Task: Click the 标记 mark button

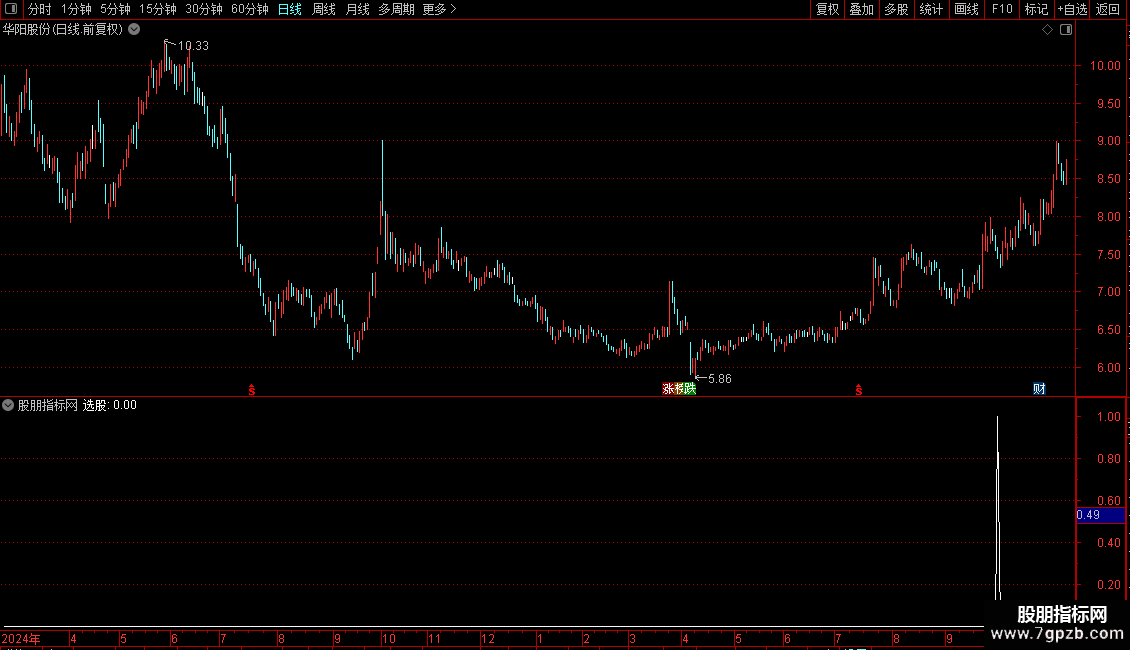Action: tap(1036, 9)
